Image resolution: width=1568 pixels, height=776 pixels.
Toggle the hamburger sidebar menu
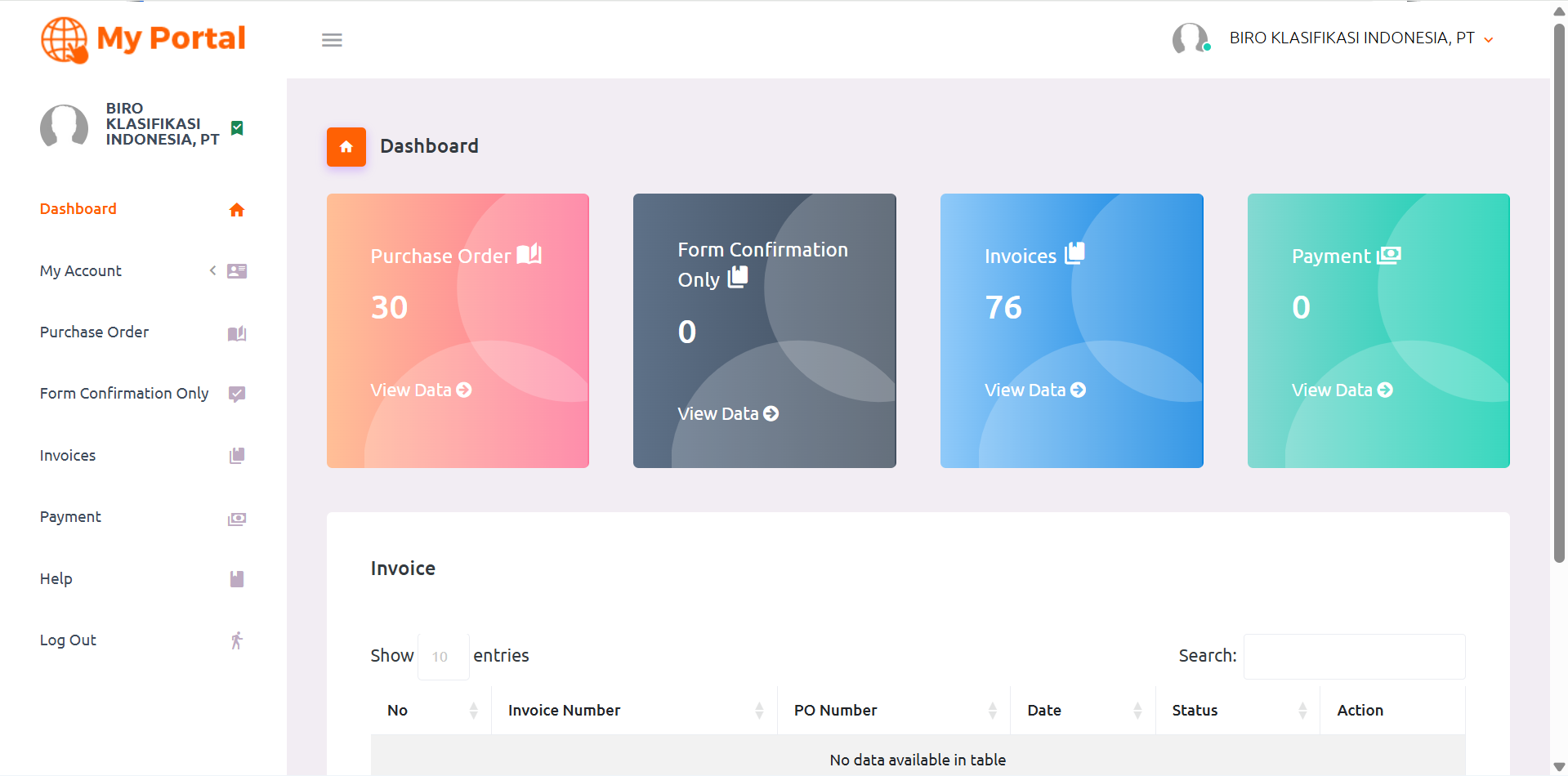pyautogui.click(x=332, y=40)
